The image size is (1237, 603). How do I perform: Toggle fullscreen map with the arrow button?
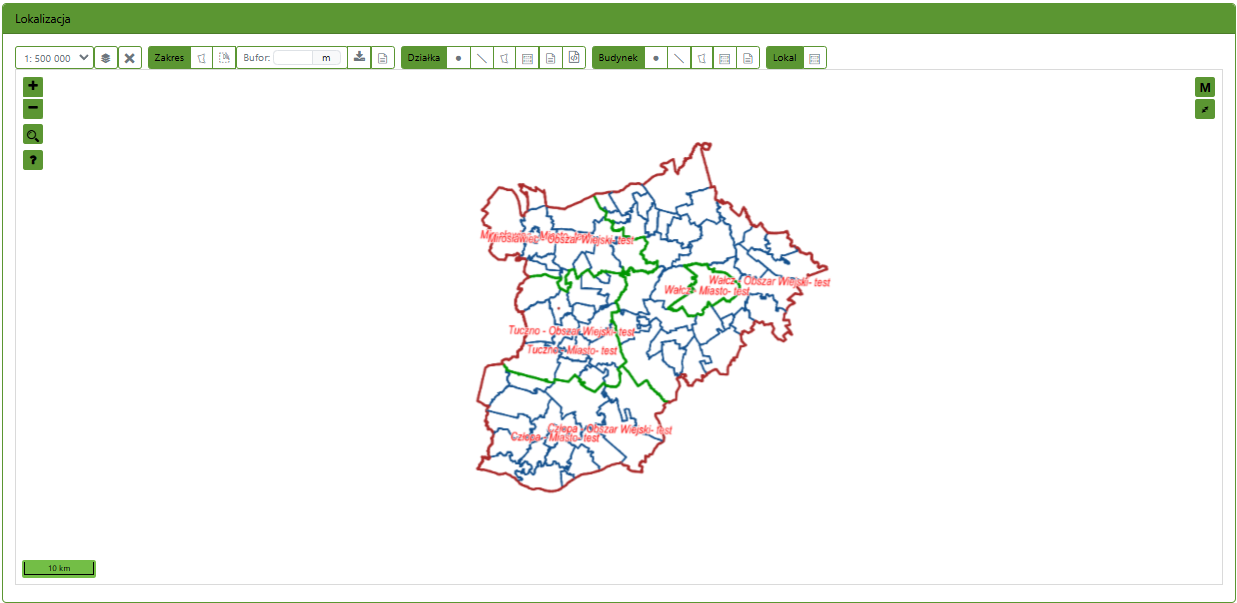[x=1205, y=109]
